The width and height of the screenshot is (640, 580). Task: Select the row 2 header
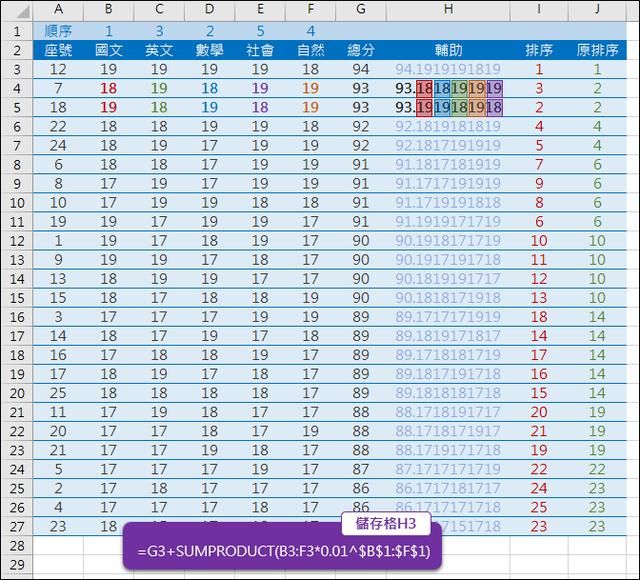[17, 50]
